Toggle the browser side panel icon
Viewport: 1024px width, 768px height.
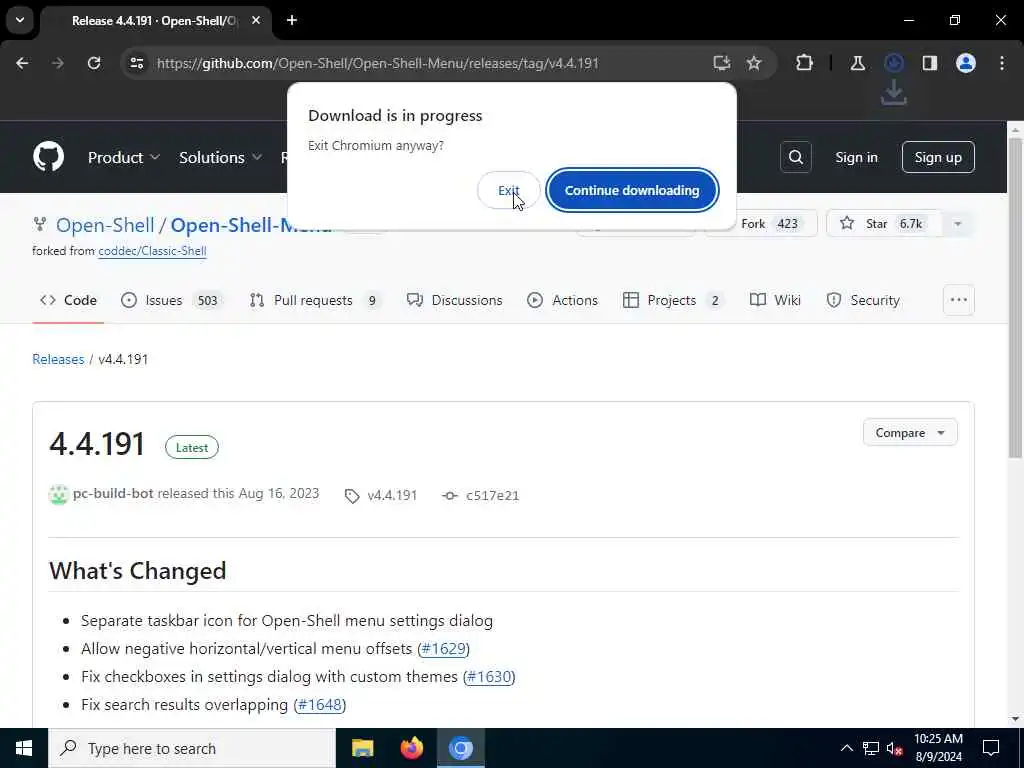tap(929, 63)
